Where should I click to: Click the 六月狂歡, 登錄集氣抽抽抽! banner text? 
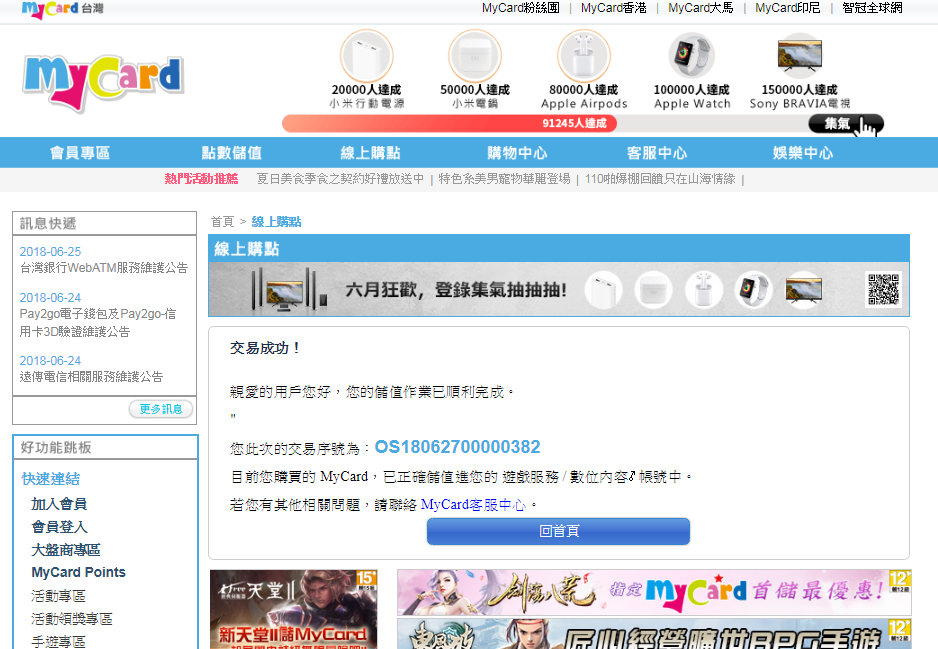[456, 290]
